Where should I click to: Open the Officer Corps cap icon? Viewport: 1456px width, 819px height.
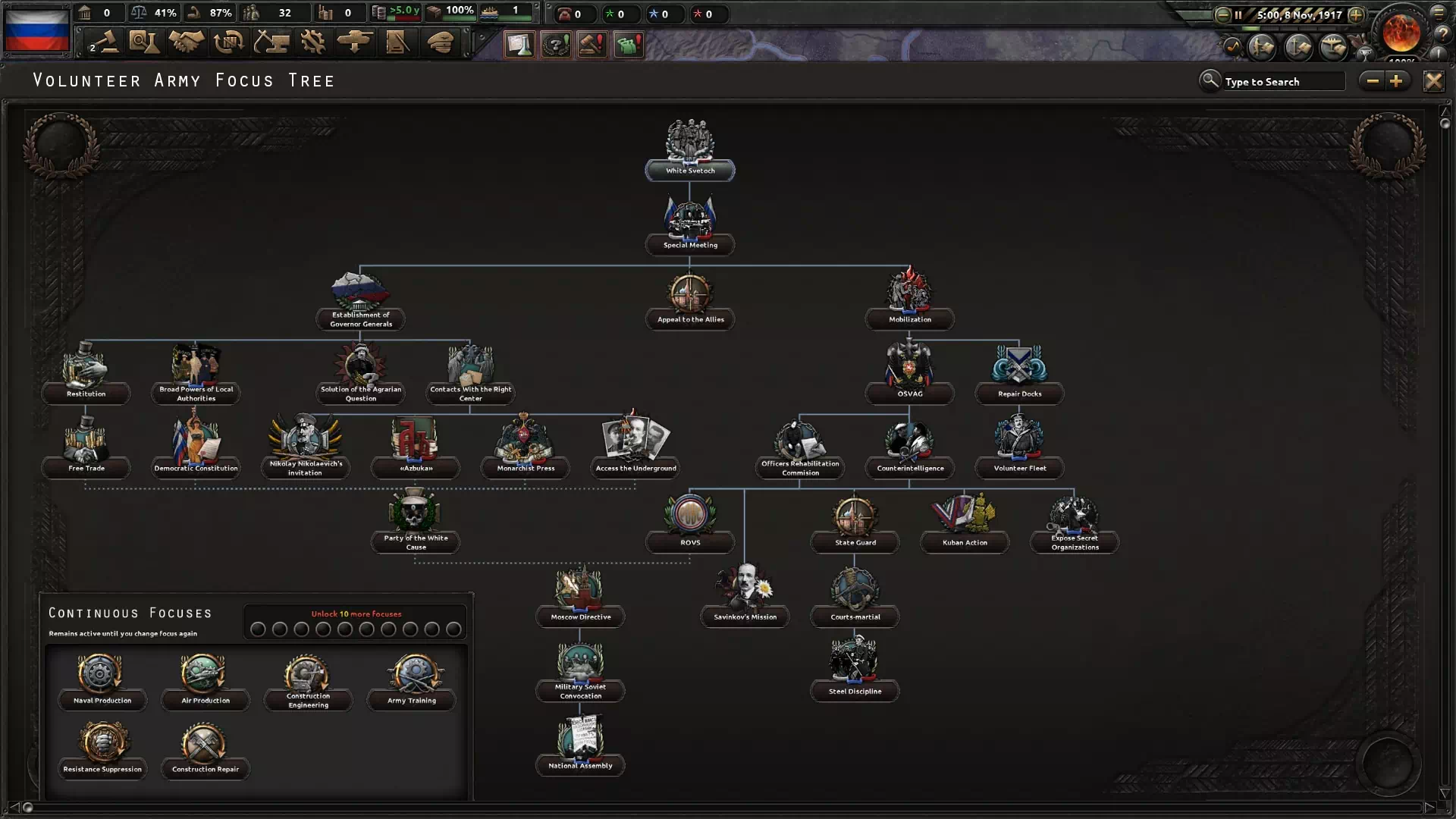pos(441,42)
